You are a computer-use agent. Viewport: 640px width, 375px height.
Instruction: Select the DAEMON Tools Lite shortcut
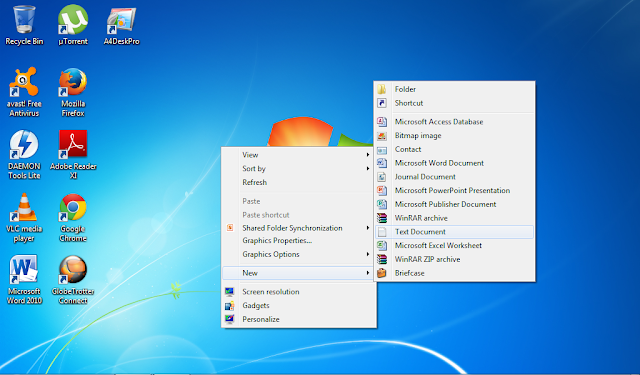pos(24,155)
